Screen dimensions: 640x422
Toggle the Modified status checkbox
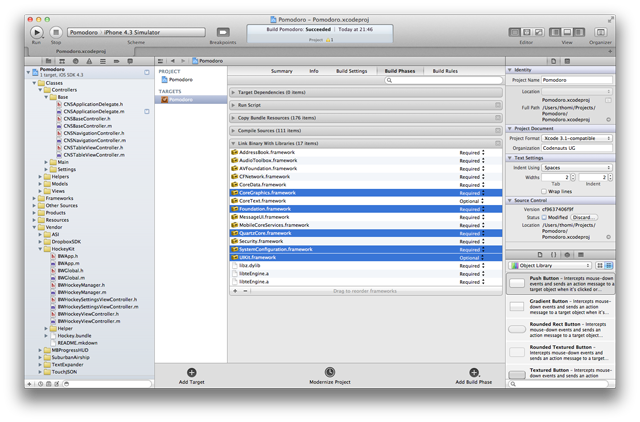tap(544, 216)
